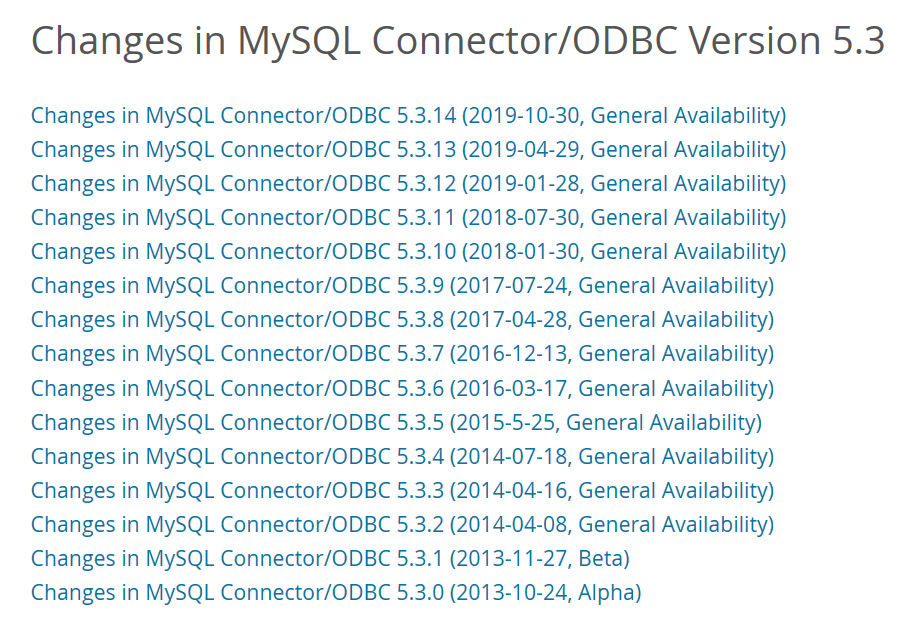Image resolution: width=904 pixels, height=627 pixels.
Task: Open the Connector/ODBC 5.3.14 changes link
Action: [408, 116]
